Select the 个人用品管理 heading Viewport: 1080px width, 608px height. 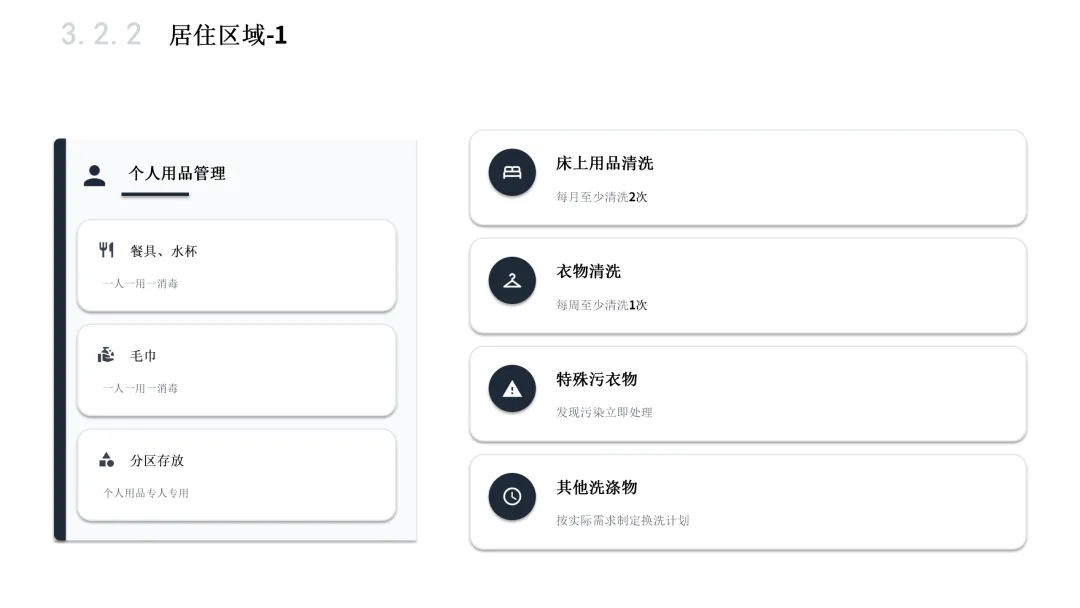point(177,173)
